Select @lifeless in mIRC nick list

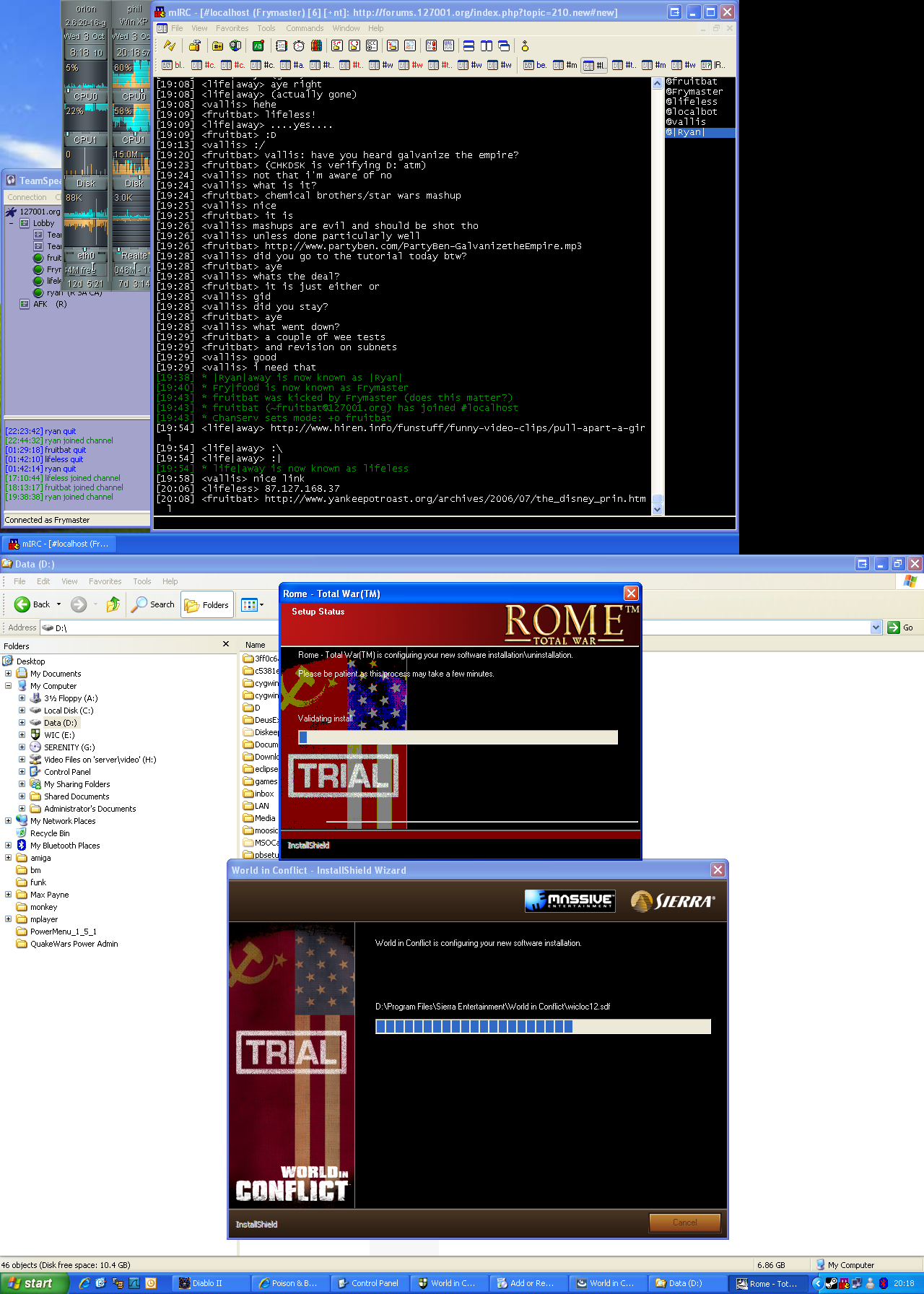(692, 102)
